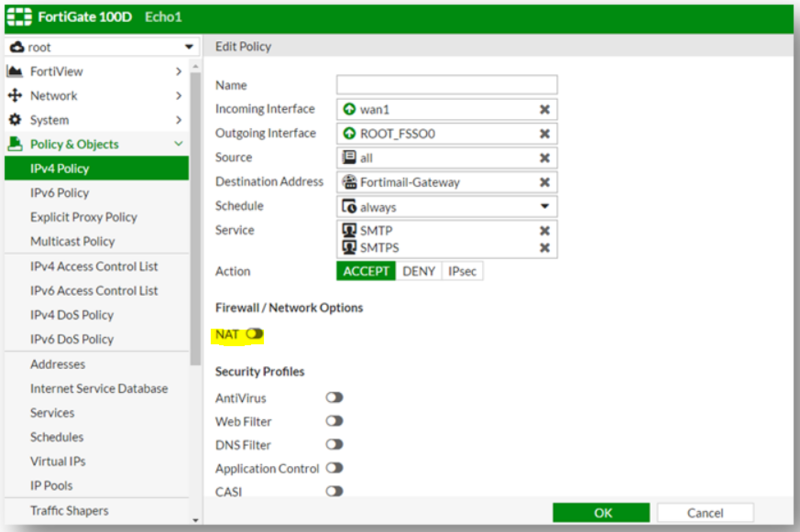
Task: Remove the SMTPS service entry
Action: tap(545, 247)
